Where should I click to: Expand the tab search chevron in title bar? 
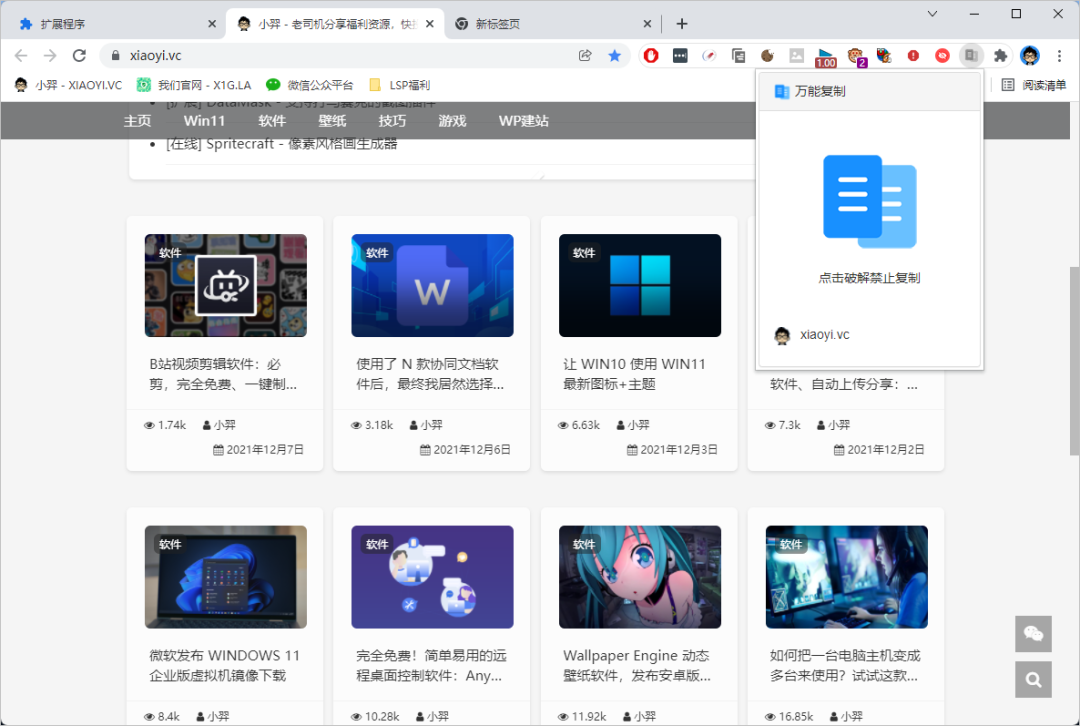[x=932, y=14]
